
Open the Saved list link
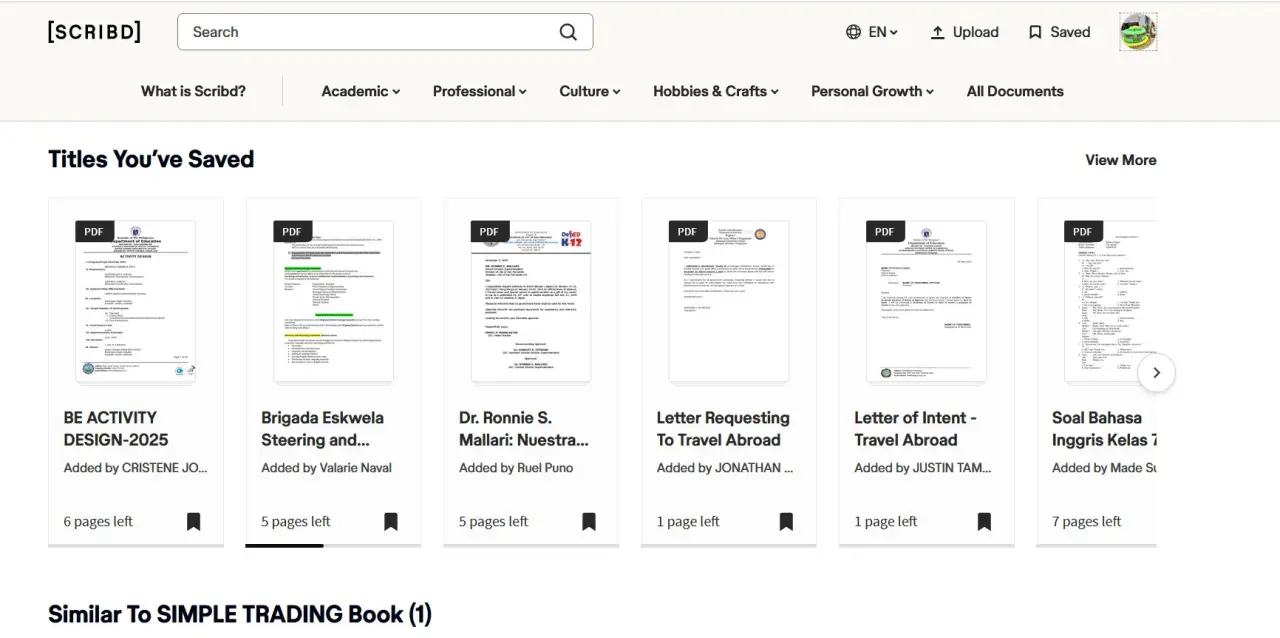click(1059, 32)
